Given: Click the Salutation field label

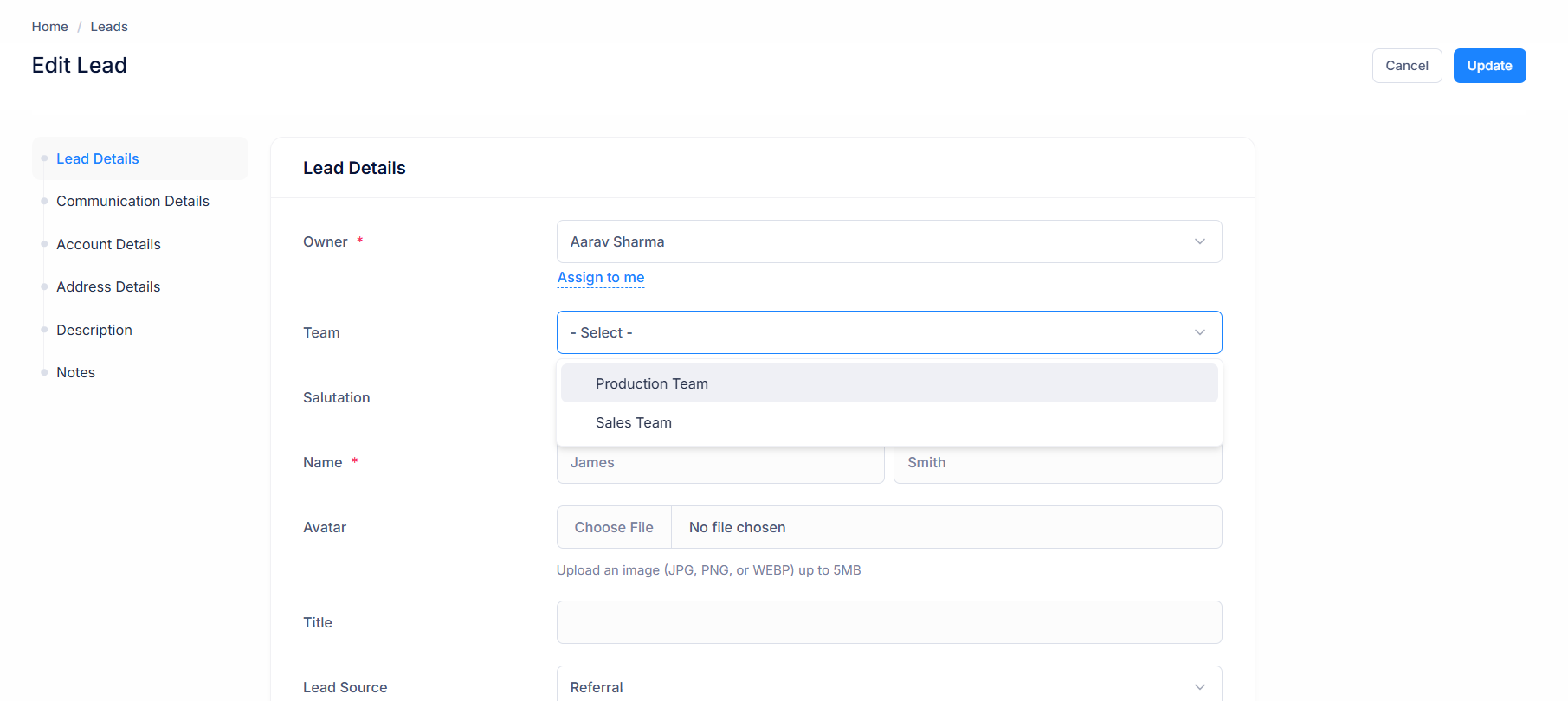Looking at the screenshot, I should (337, 397).
